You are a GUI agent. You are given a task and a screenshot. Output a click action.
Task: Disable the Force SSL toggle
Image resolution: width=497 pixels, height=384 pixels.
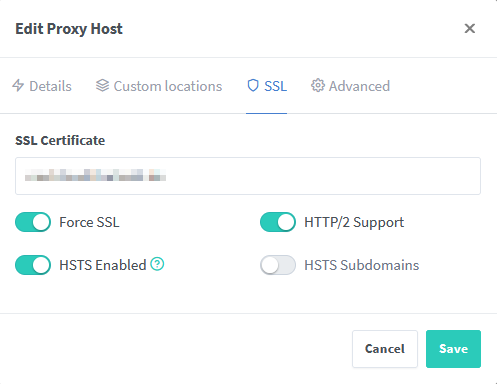click(33, 222)
